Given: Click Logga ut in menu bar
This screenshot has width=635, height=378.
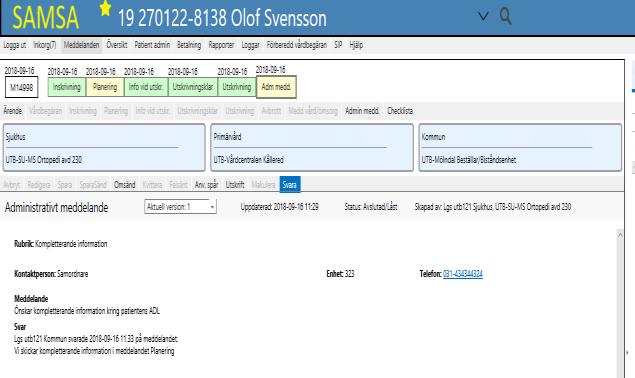Looking at the screenshot, I should (x=15, y=45).
